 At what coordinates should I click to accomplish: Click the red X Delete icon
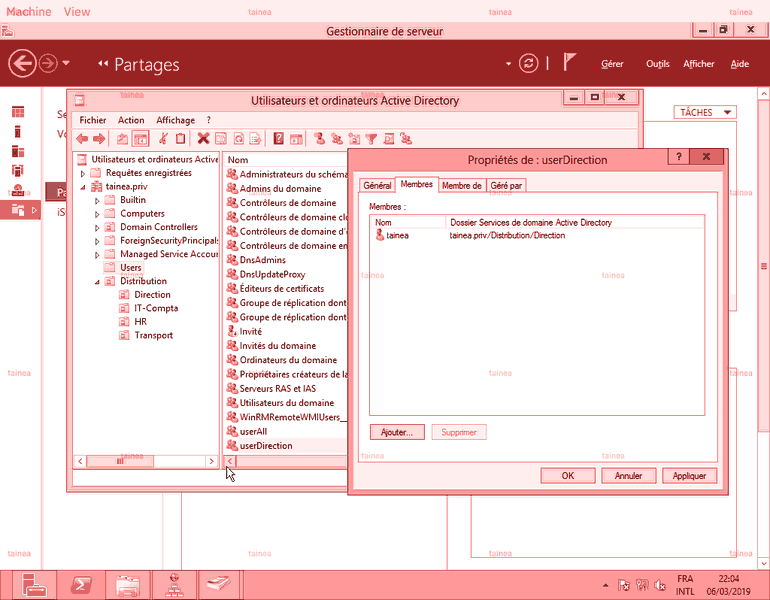tap(203, 139)
